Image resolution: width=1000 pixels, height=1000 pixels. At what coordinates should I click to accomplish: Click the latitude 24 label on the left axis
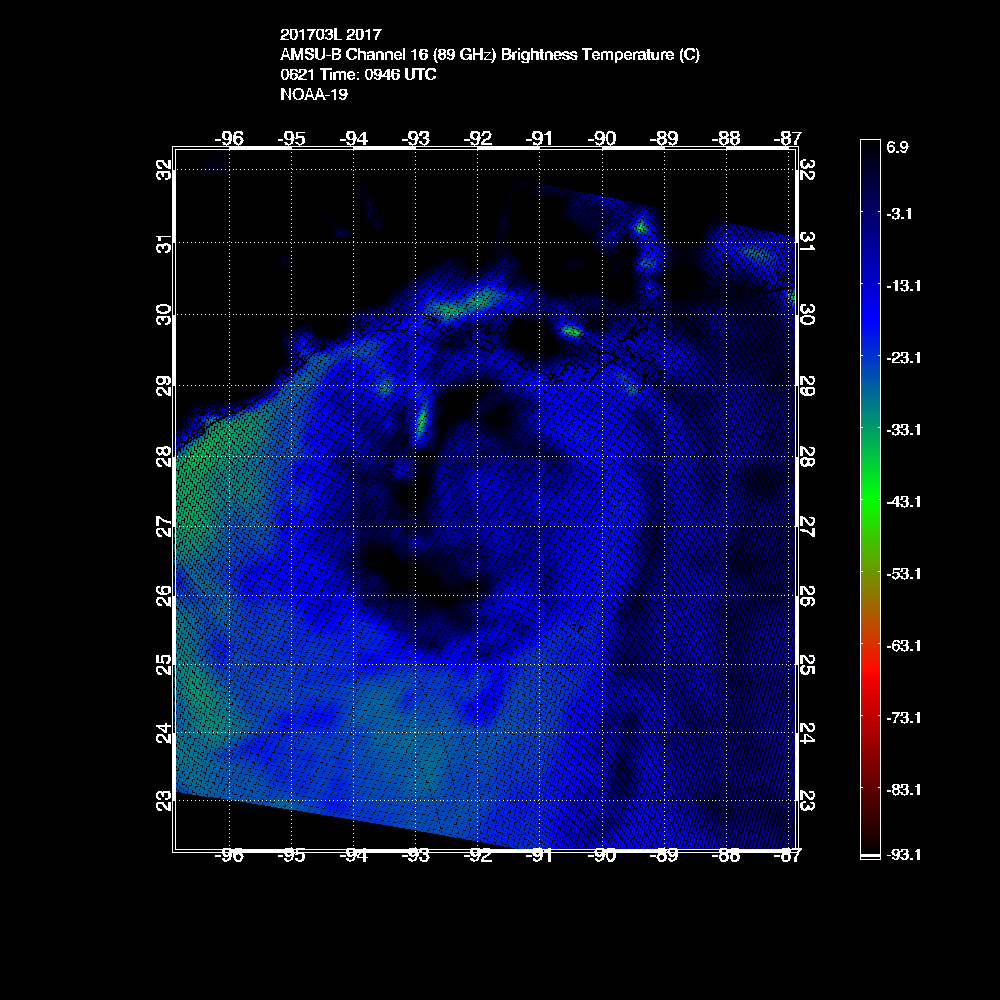(x=164, y=733)
